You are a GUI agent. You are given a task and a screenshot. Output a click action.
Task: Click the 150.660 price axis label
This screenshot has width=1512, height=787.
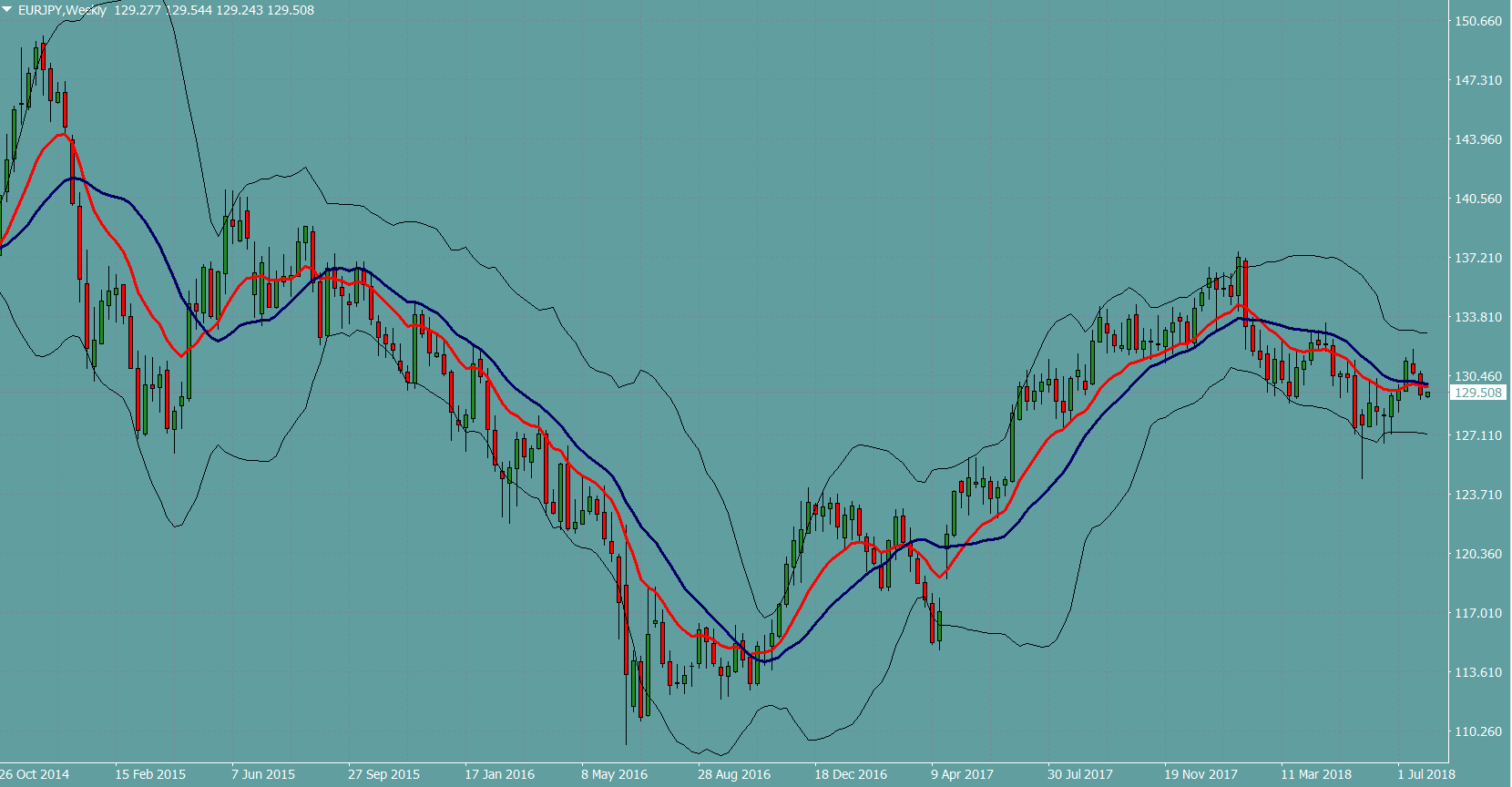click(x=1477, y=21)
